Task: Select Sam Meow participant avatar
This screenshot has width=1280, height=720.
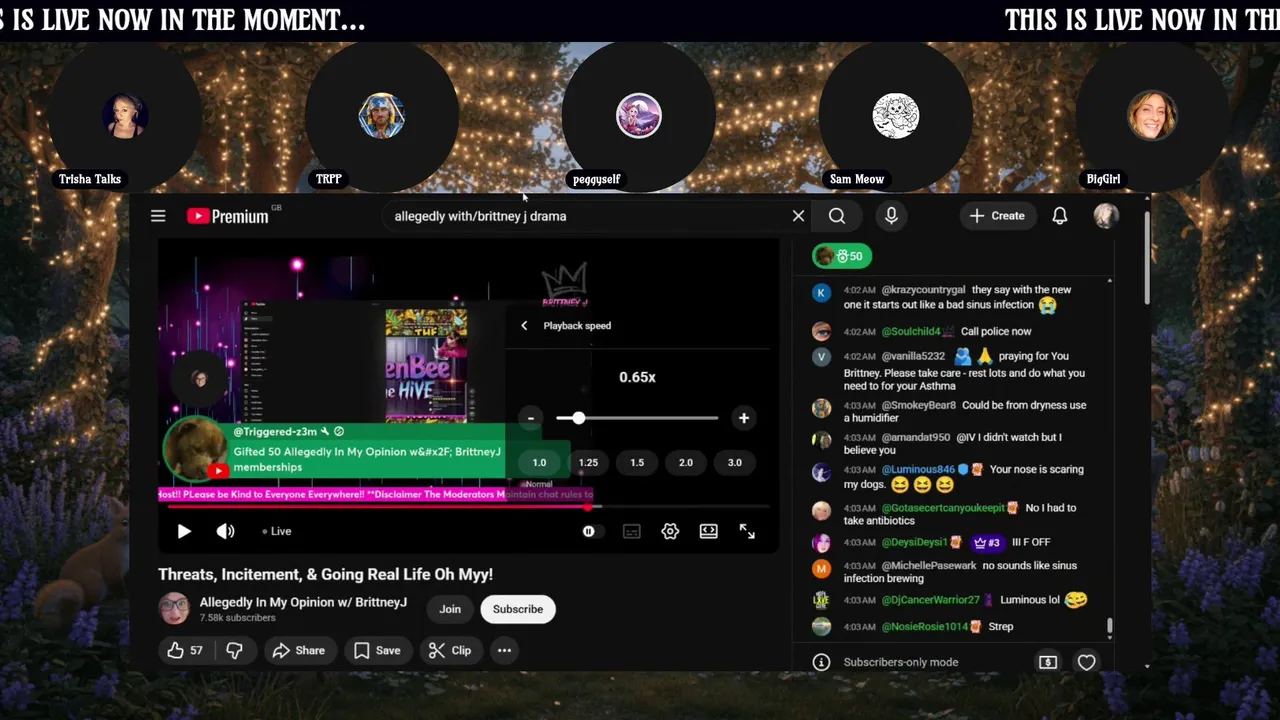Action: tap(896, 116)
